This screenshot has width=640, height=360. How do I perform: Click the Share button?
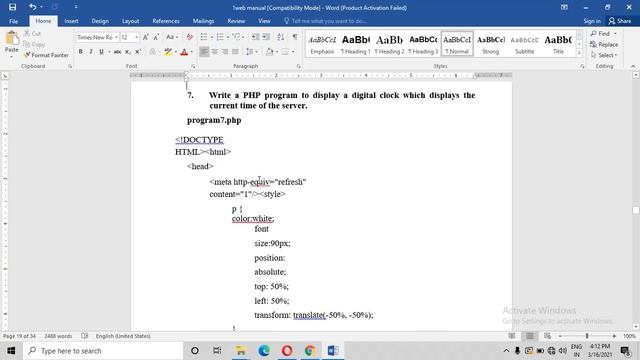pyautogui.click(x=620, y=21)
